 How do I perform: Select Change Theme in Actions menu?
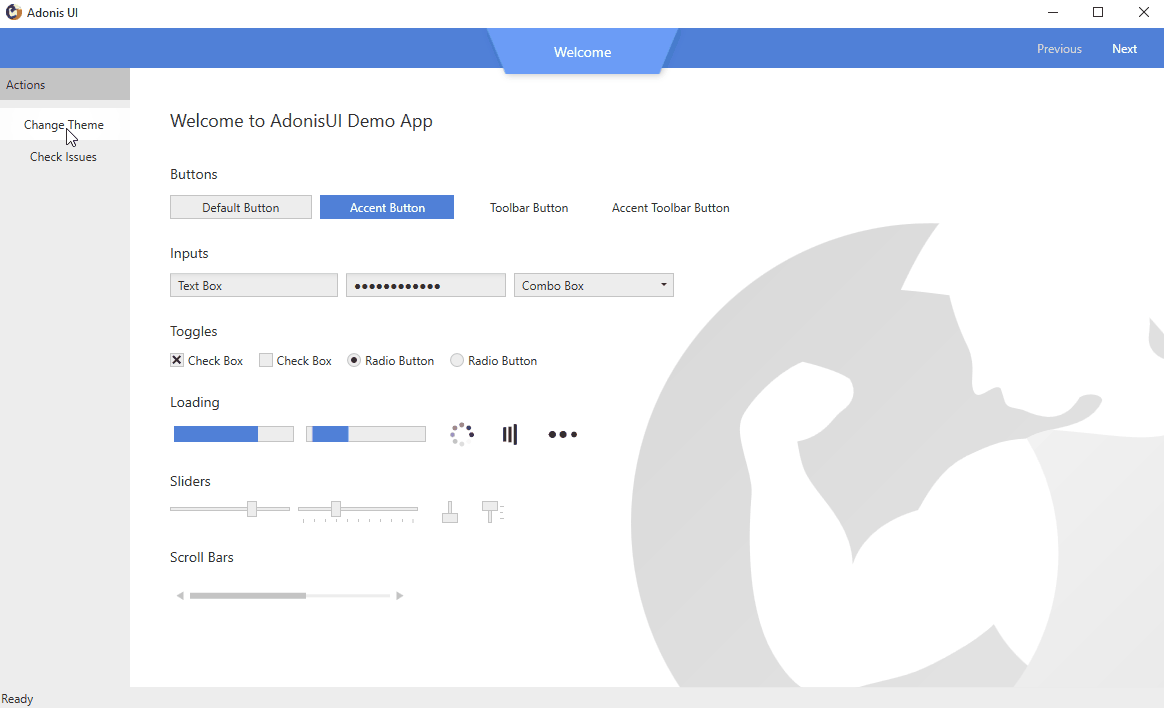click(65, 125)
